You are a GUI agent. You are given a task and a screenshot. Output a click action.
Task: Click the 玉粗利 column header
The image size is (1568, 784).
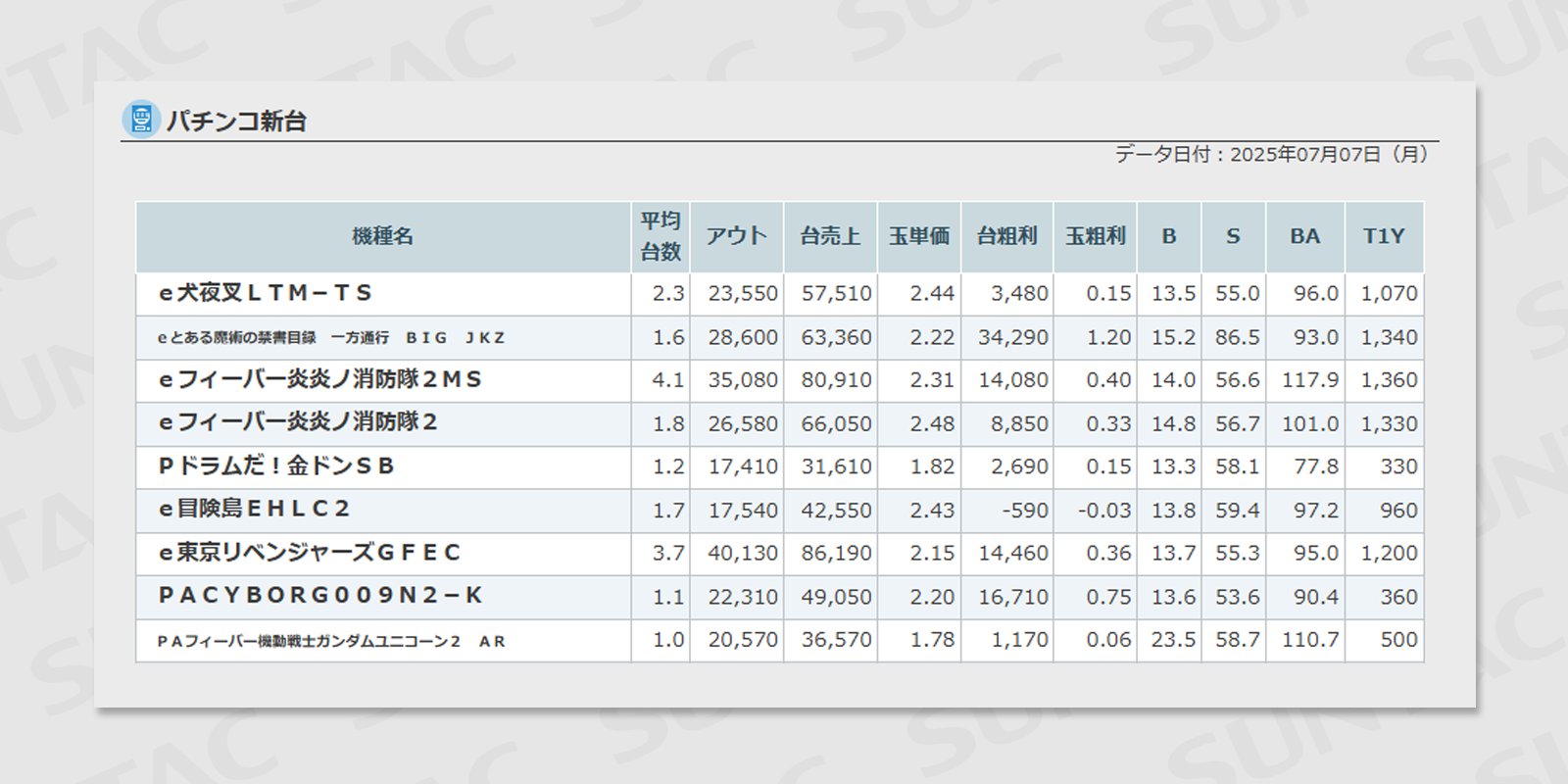tap(1096, 236)
